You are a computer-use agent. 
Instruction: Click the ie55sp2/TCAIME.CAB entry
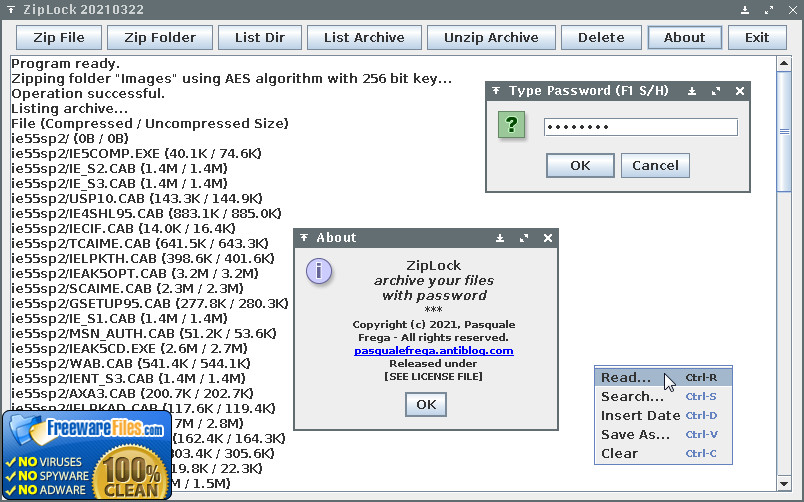point(140,243)
